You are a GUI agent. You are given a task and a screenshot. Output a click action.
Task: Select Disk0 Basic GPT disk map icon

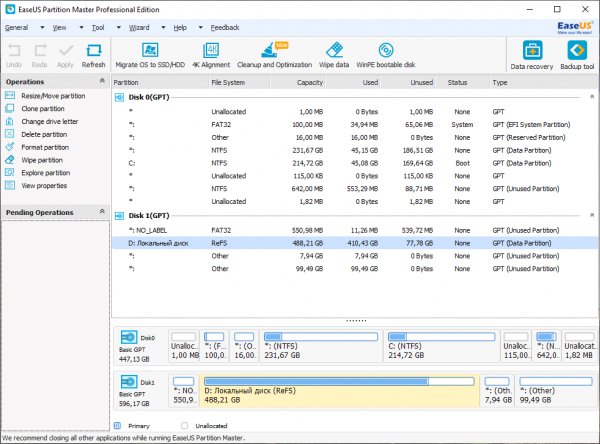coord(129,337)
